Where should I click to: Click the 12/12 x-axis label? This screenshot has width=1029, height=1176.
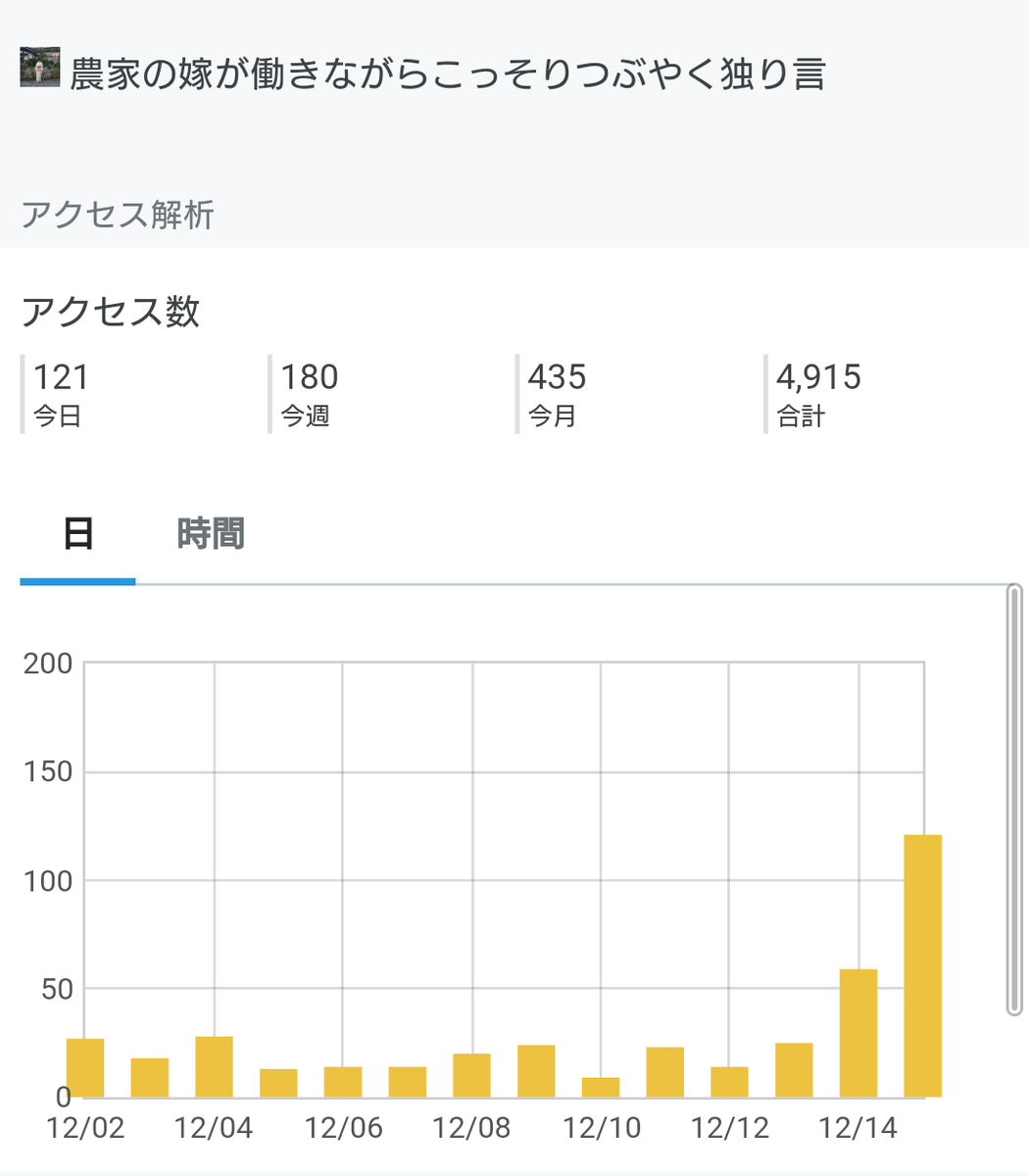point(729,1128)
